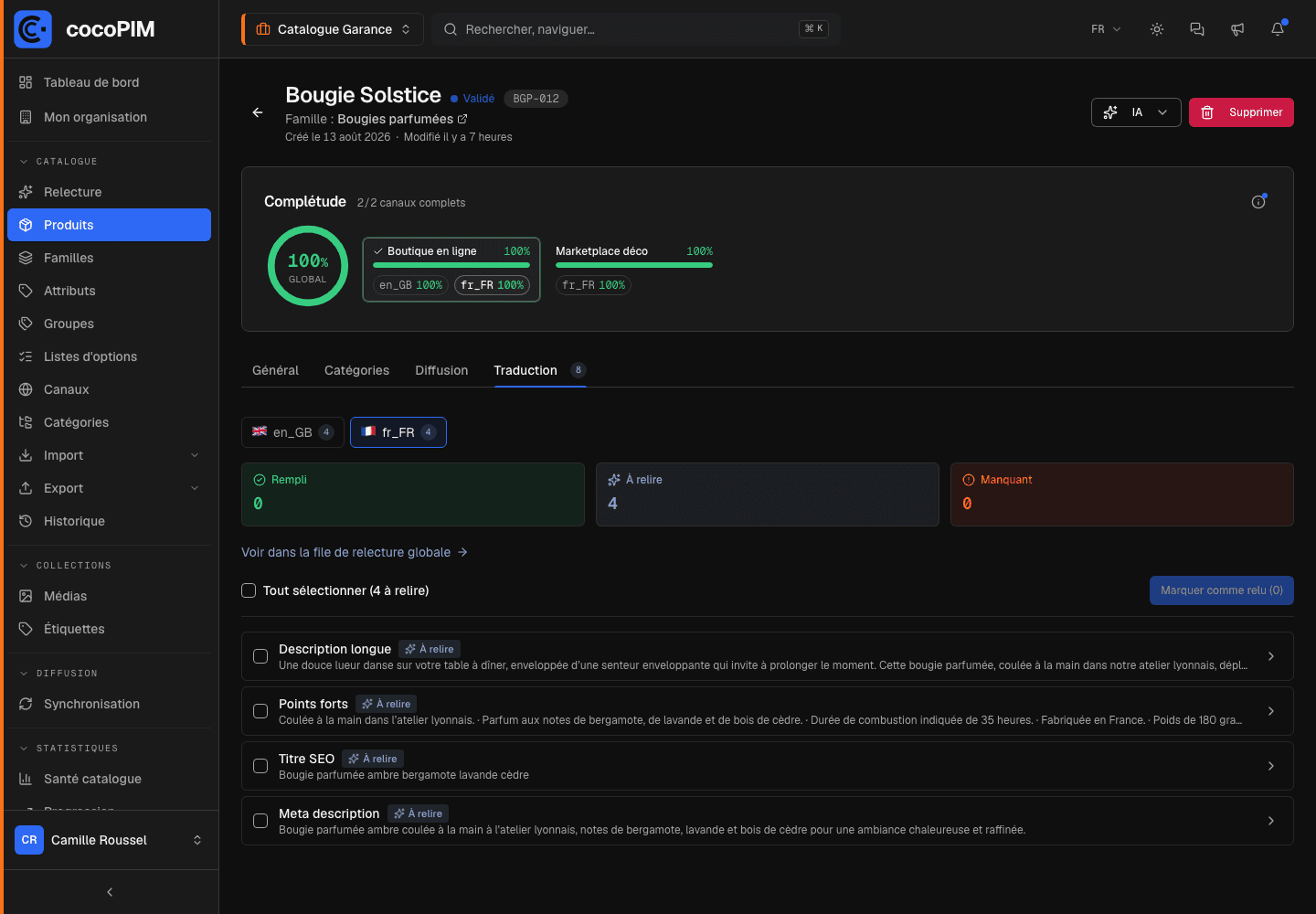This screenshot has width=1316, height=914.
Task: Expand the IA actions dropdown
Action: 1136,112
